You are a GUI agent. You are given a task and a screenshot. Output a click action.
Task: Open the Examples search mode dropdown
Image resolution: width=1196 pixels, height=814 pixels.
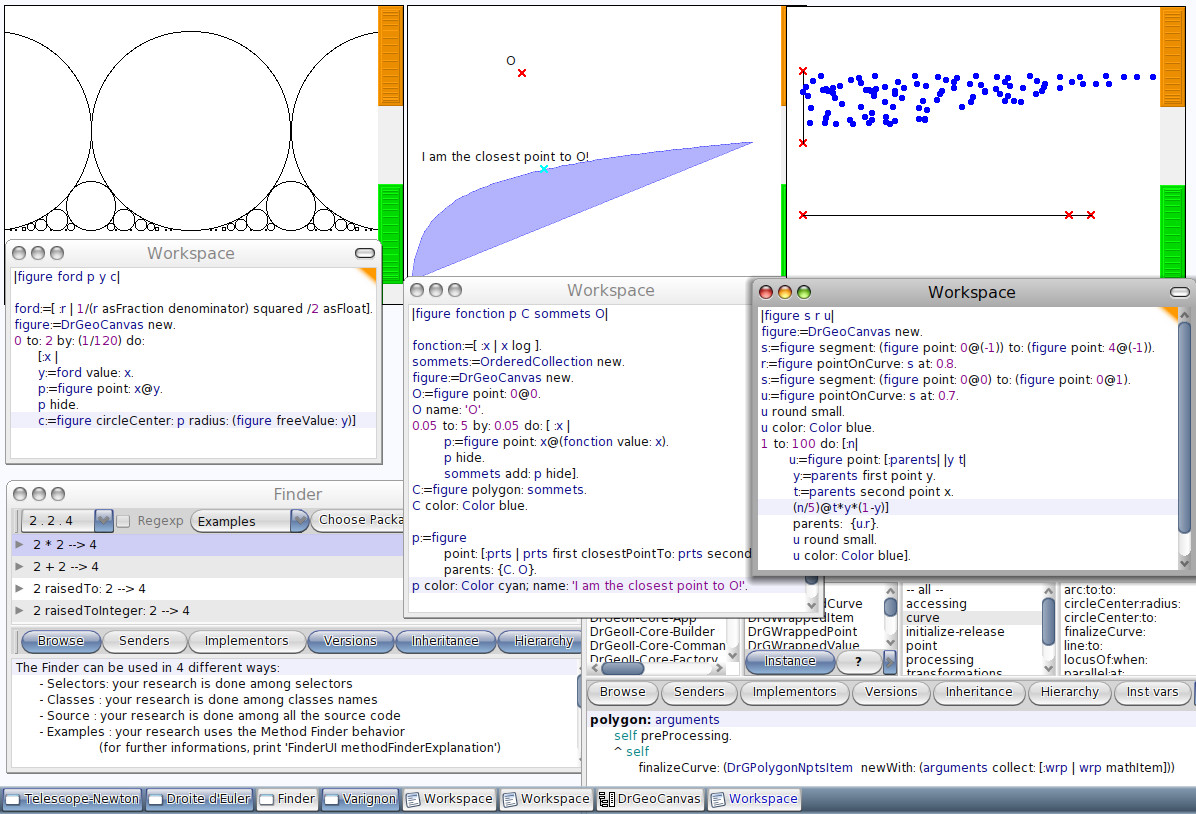[250, 521]
